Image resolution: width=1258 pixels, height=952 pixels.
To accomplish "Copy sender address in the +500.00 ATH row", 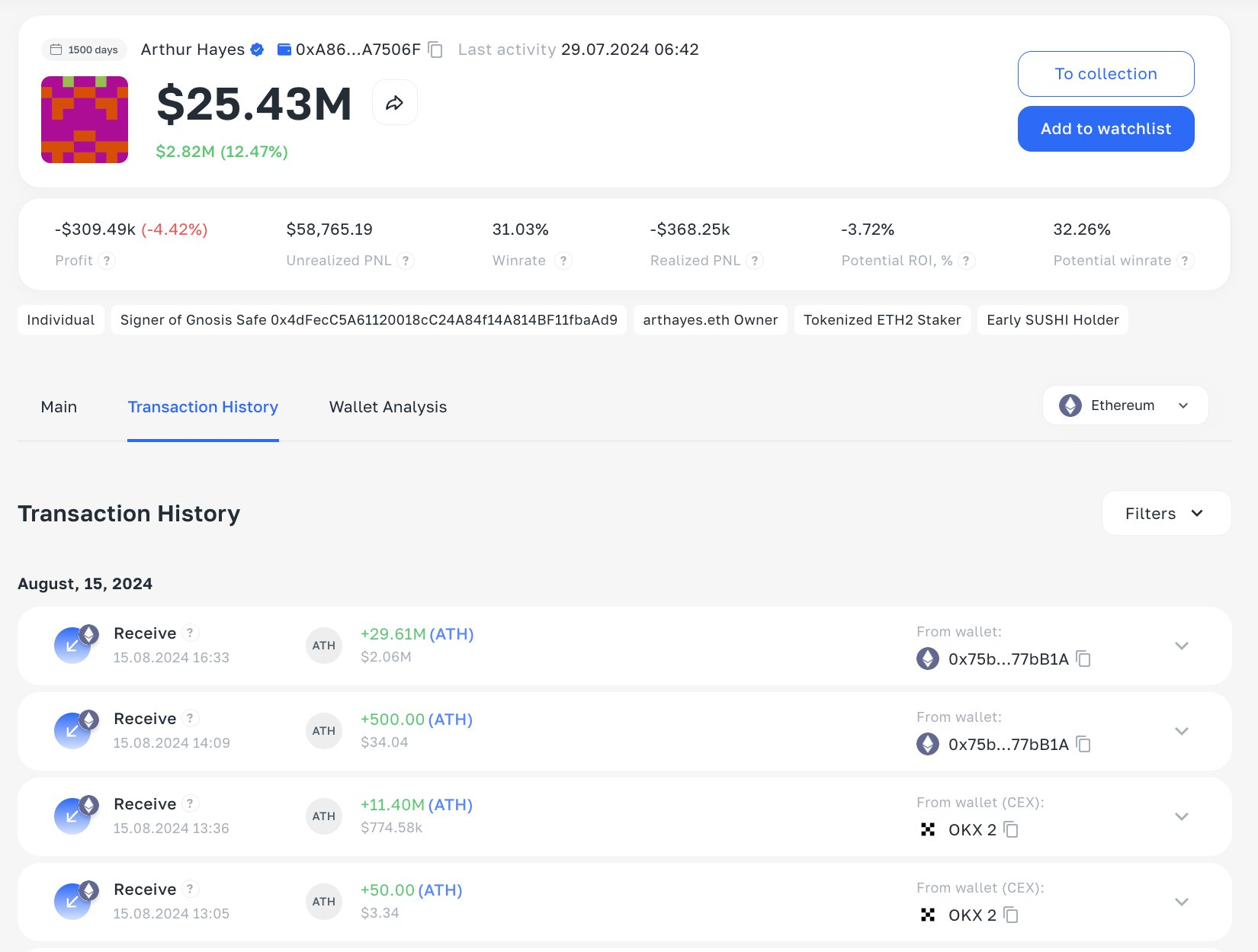I will pos(1083,744).
